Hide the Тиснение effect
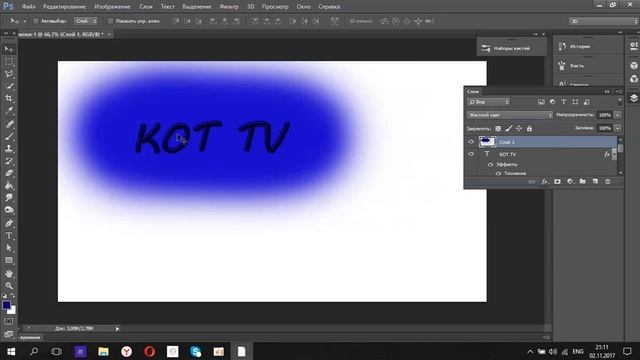 (x=498, y=173)
